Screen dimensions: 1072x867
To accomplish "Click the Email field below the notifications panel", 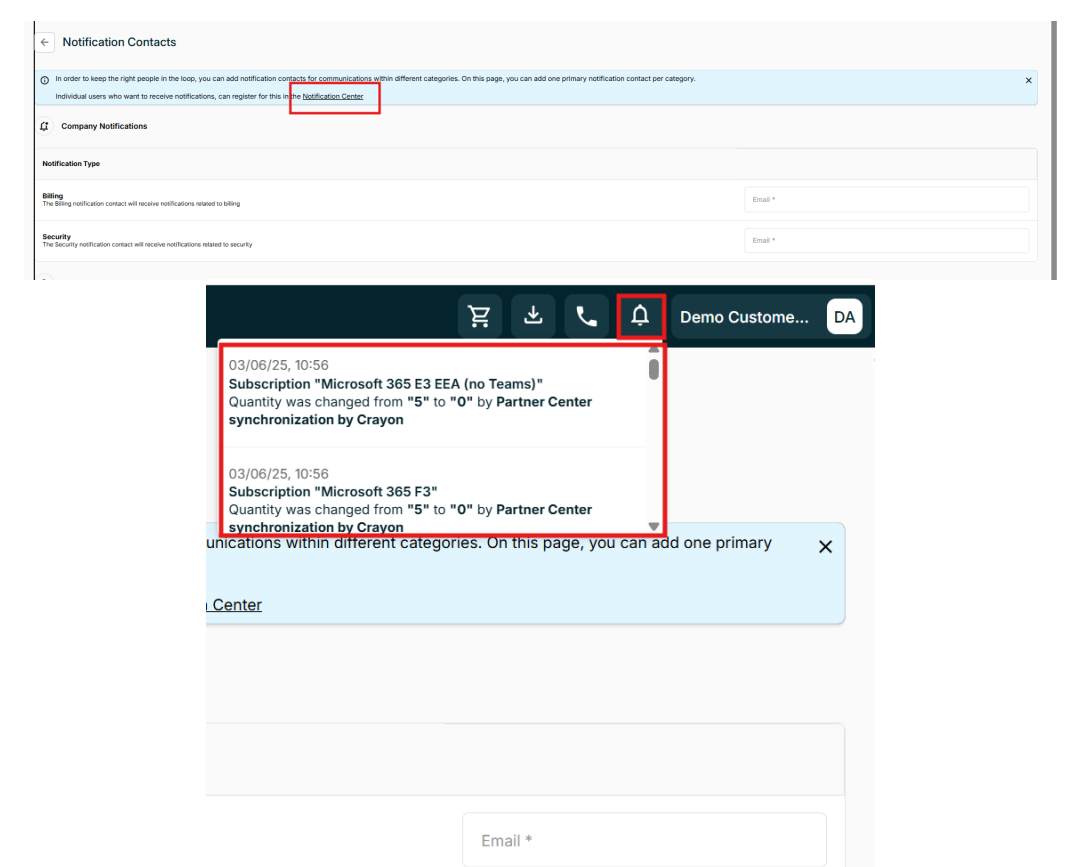I will (x=643, y=840).
